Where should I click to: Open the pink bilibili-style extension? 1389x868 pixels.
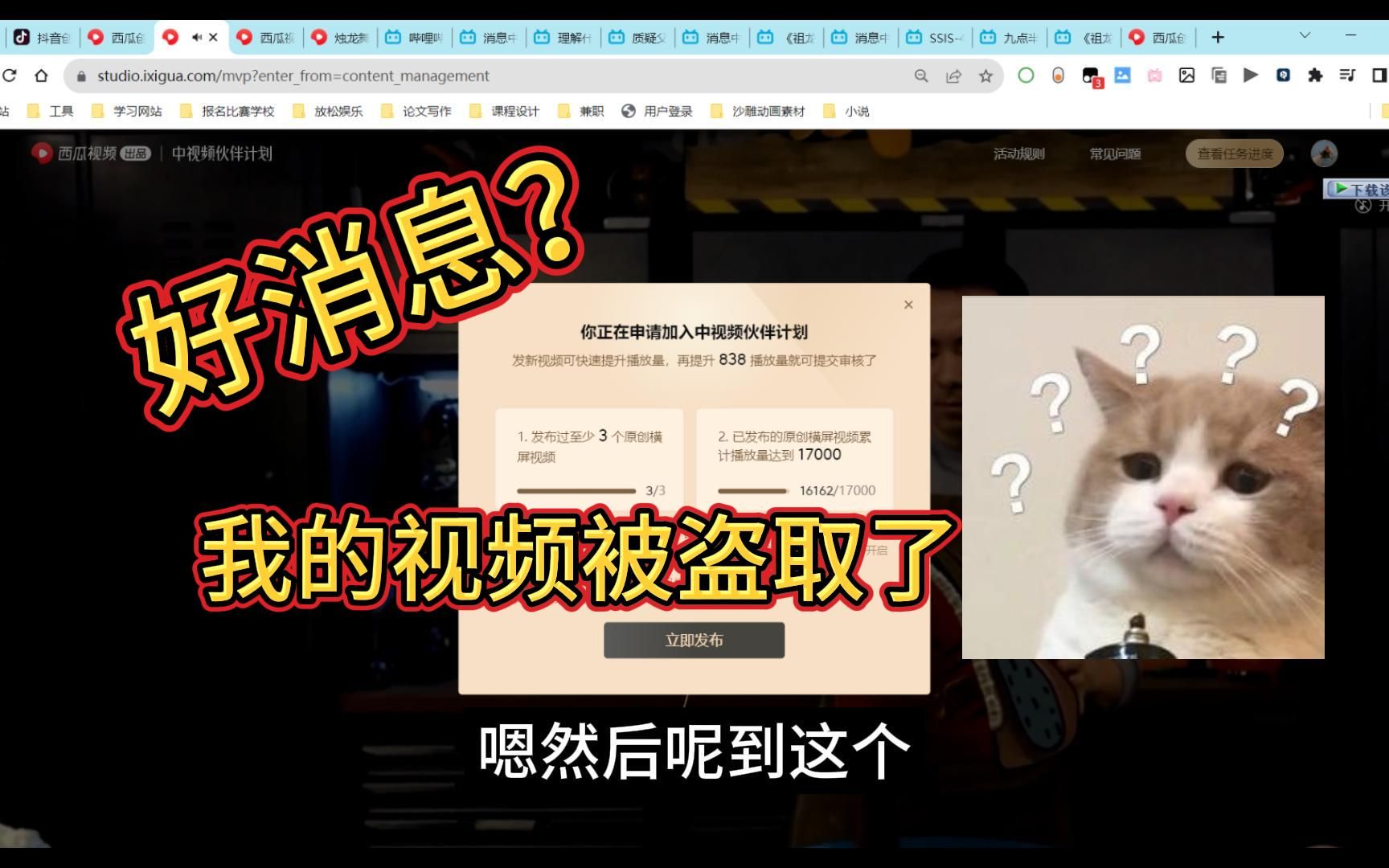1154,76
